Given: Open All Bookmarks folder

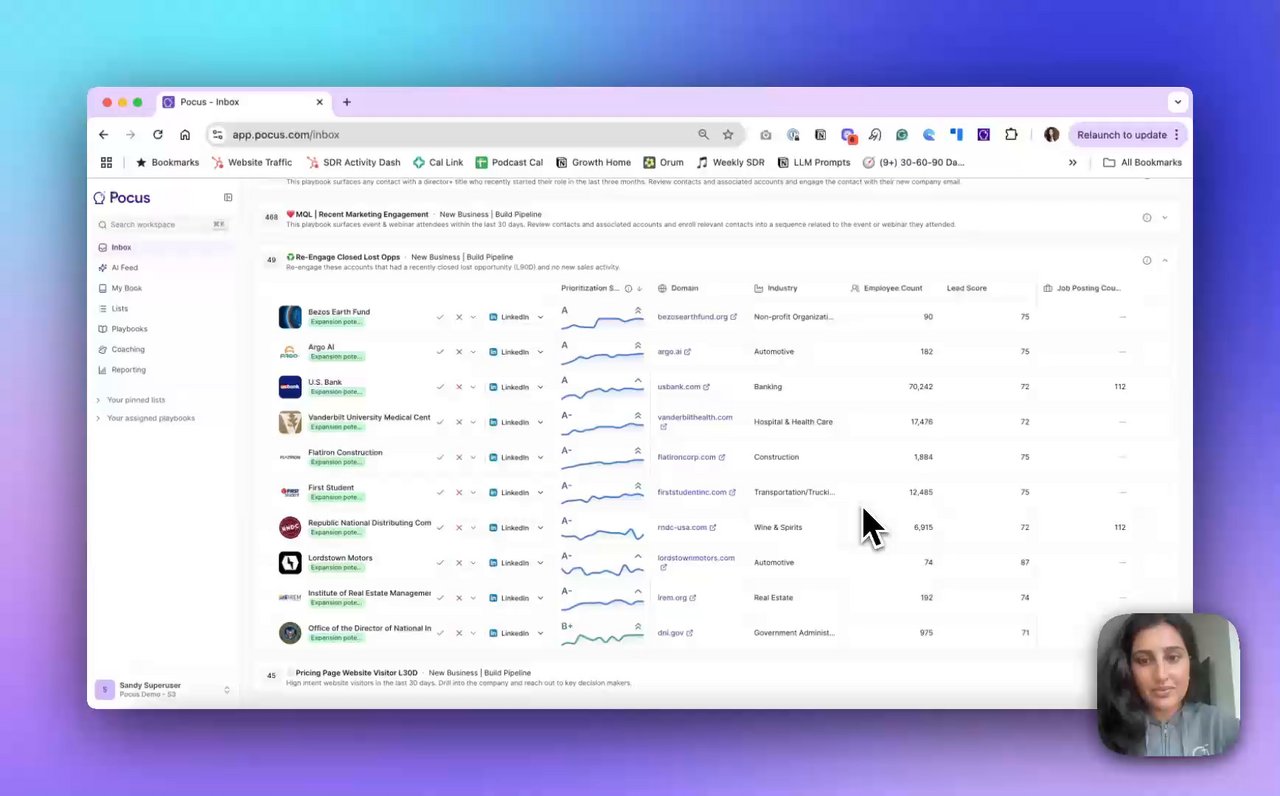Looking at the screenshot, I should click(x=1142, y=163).
